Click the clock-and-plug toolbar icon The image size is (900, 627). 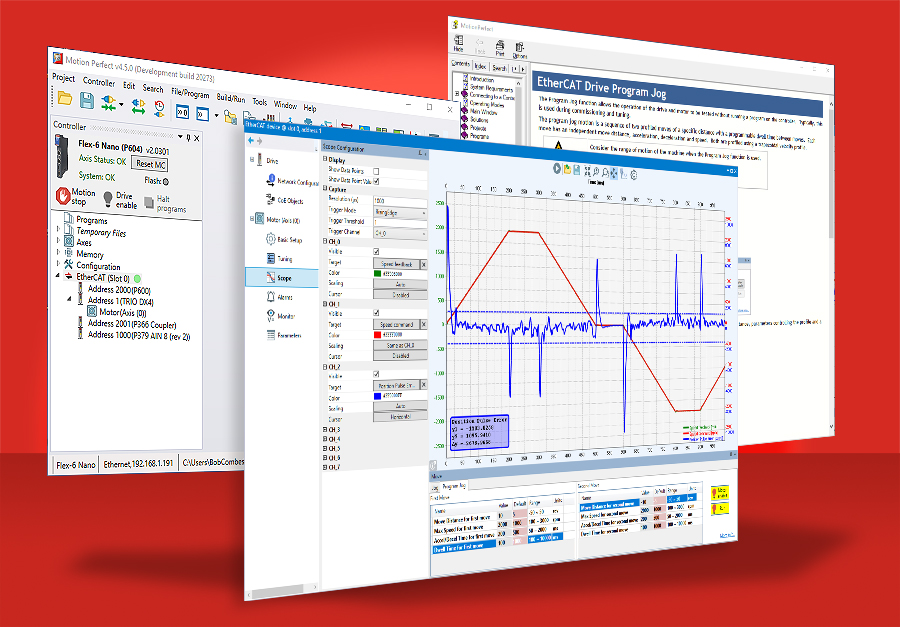(x=159, y=108)
